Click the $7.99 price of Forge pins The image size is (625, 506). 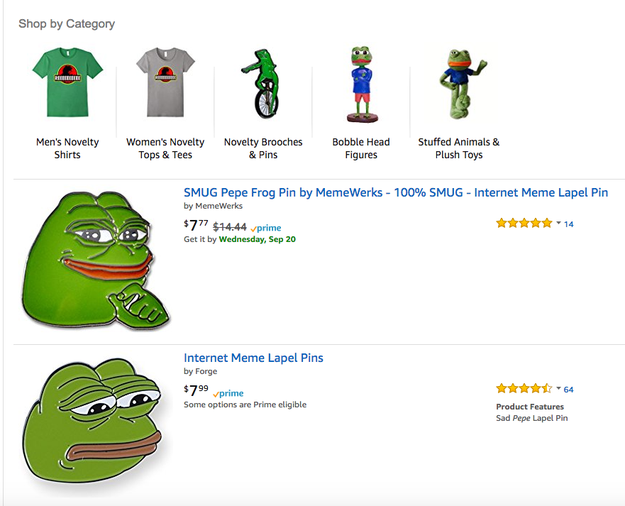pyautogui.click(x=197, y=390)
